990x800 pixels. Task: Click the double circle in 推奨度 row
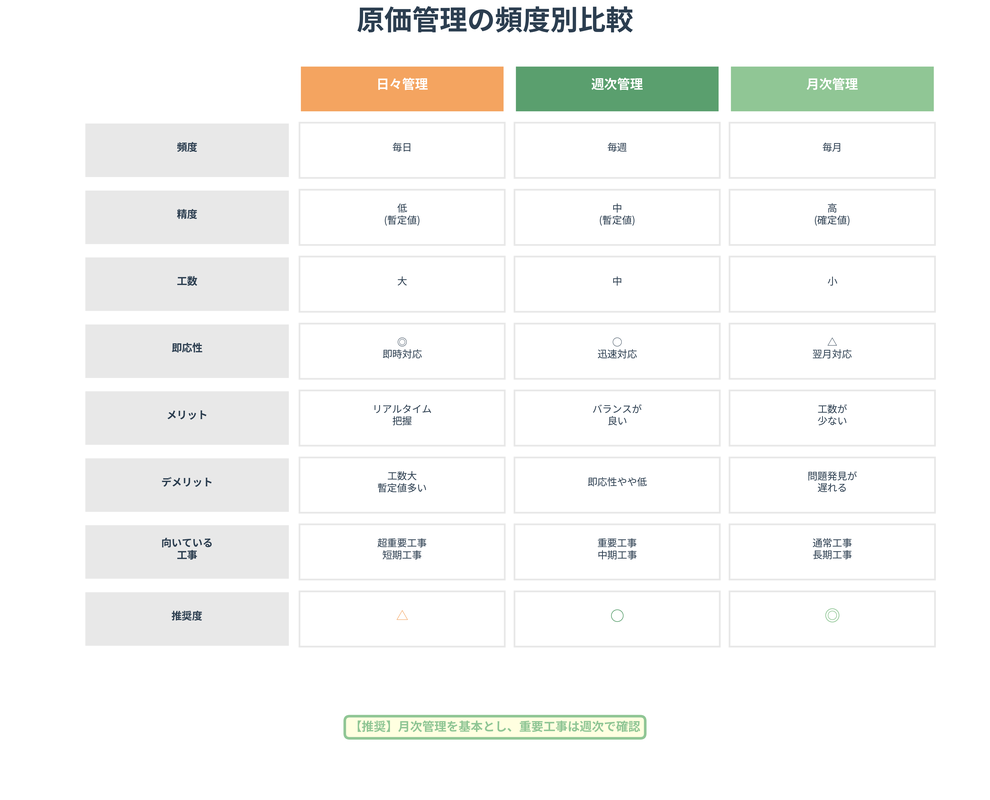pyautogui.click(x=832, y=616)
